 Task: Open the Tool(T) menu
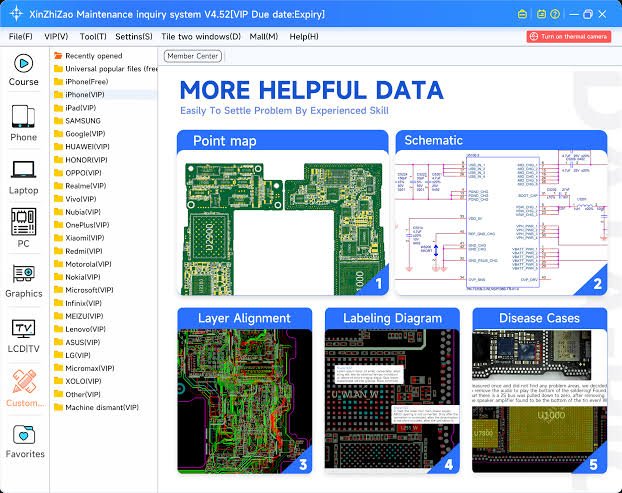pos(93,36)
